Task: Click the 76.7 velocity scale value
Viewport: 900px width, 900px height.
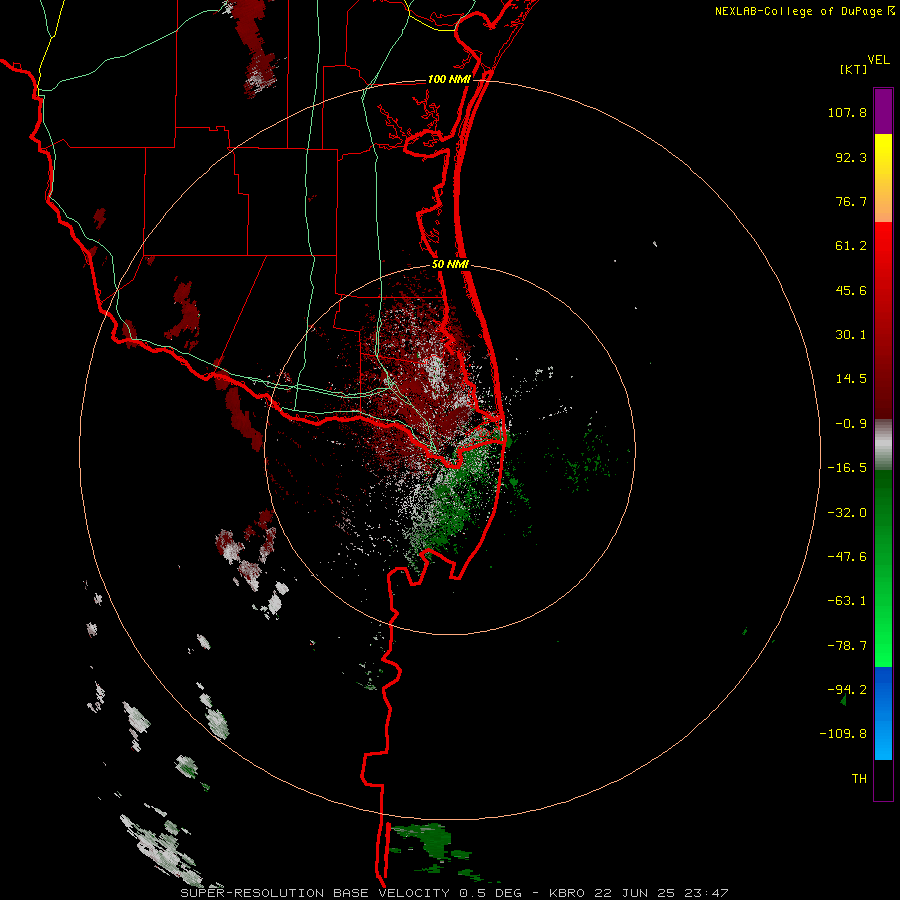Action: click(x=851, y=201)
